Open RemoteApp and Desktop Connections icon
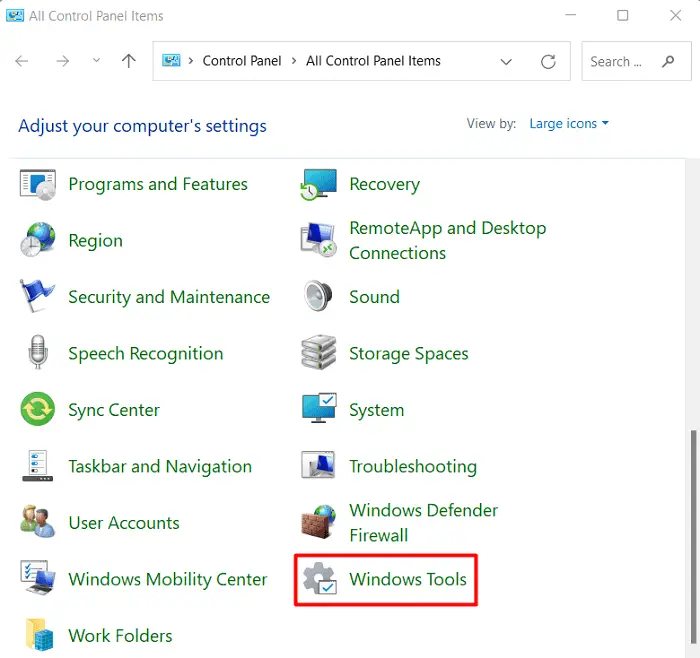The width and height of the screenshot is (700, 658). (x=318, y=240)
